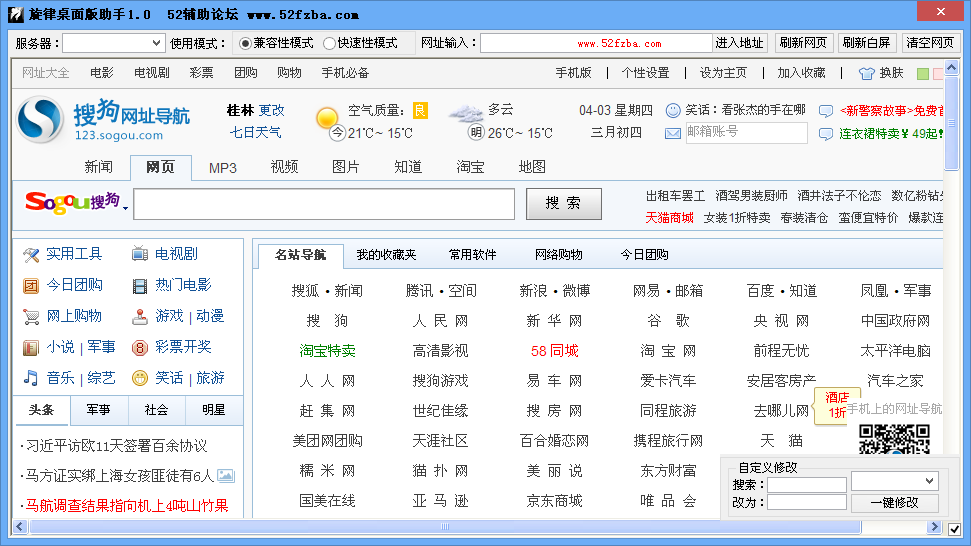This screenshot has height=546, width=971.
Task: Click the 搜索 field in 自定义修改
Action: (x=807, y=485)
